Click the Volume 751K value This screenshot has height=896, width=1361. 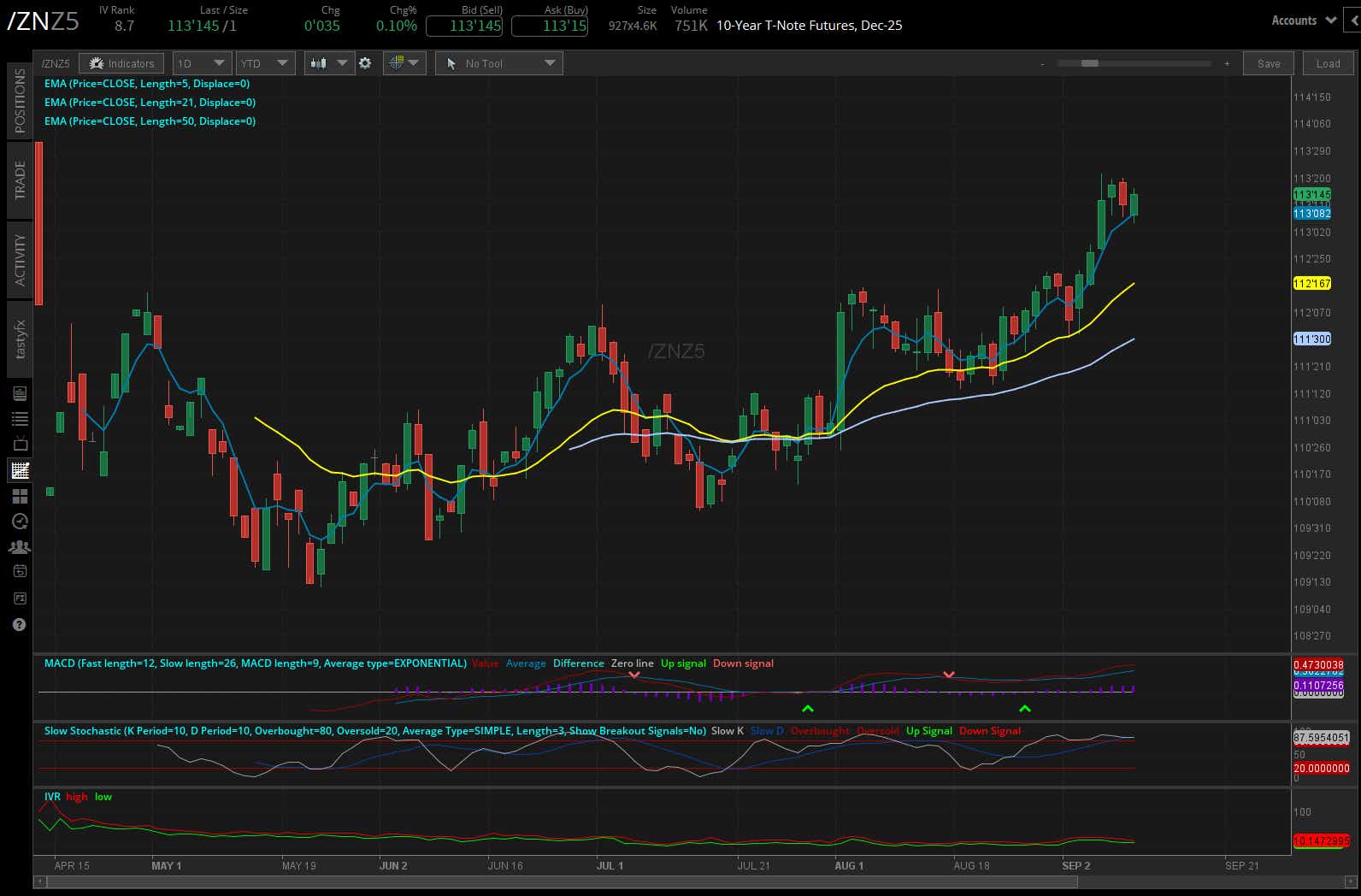(691, 26)
